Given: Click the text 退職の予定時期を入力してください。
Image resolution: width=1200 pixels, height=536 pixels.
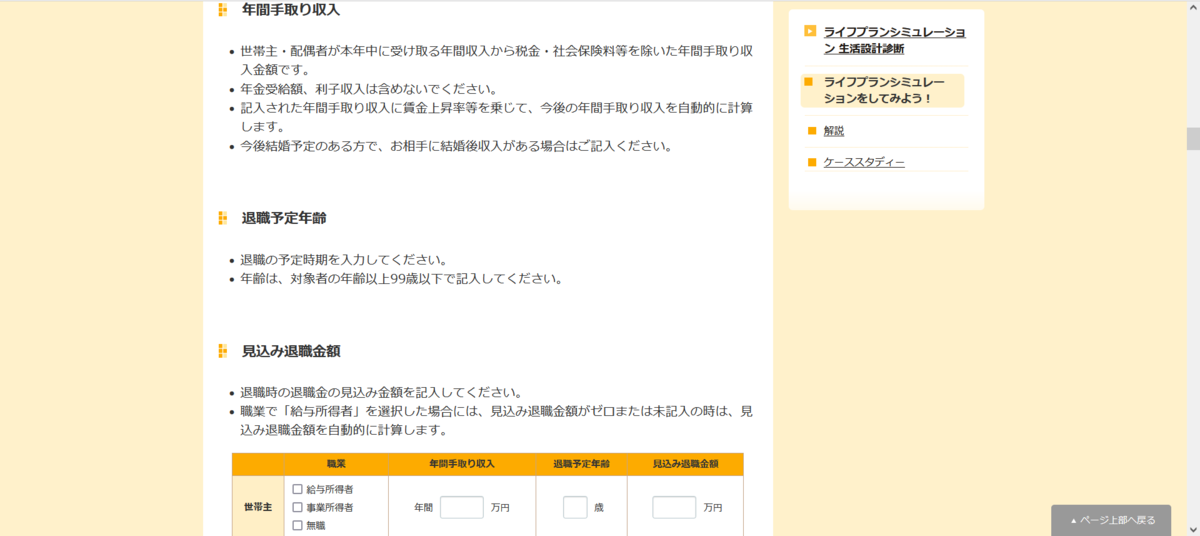Looking at the screenshot, I should [344, 260].
